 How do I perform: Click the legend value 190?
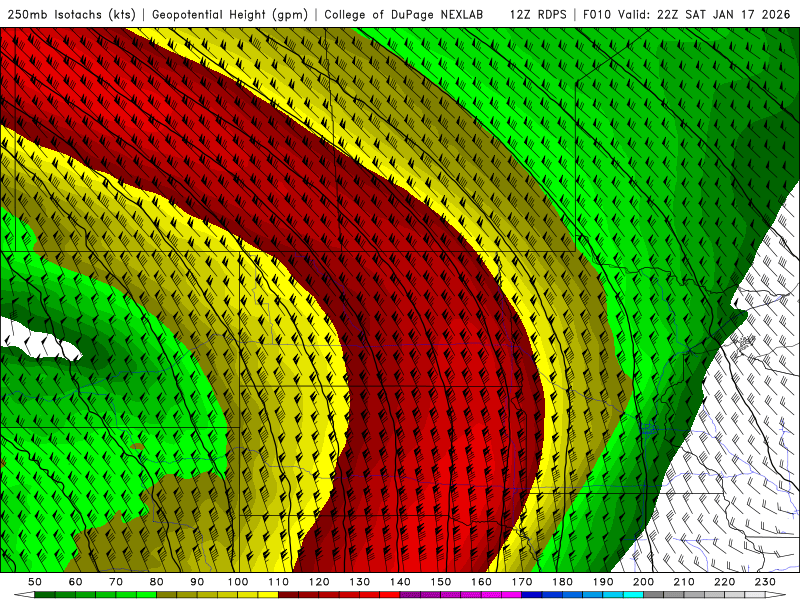point(603,582)
